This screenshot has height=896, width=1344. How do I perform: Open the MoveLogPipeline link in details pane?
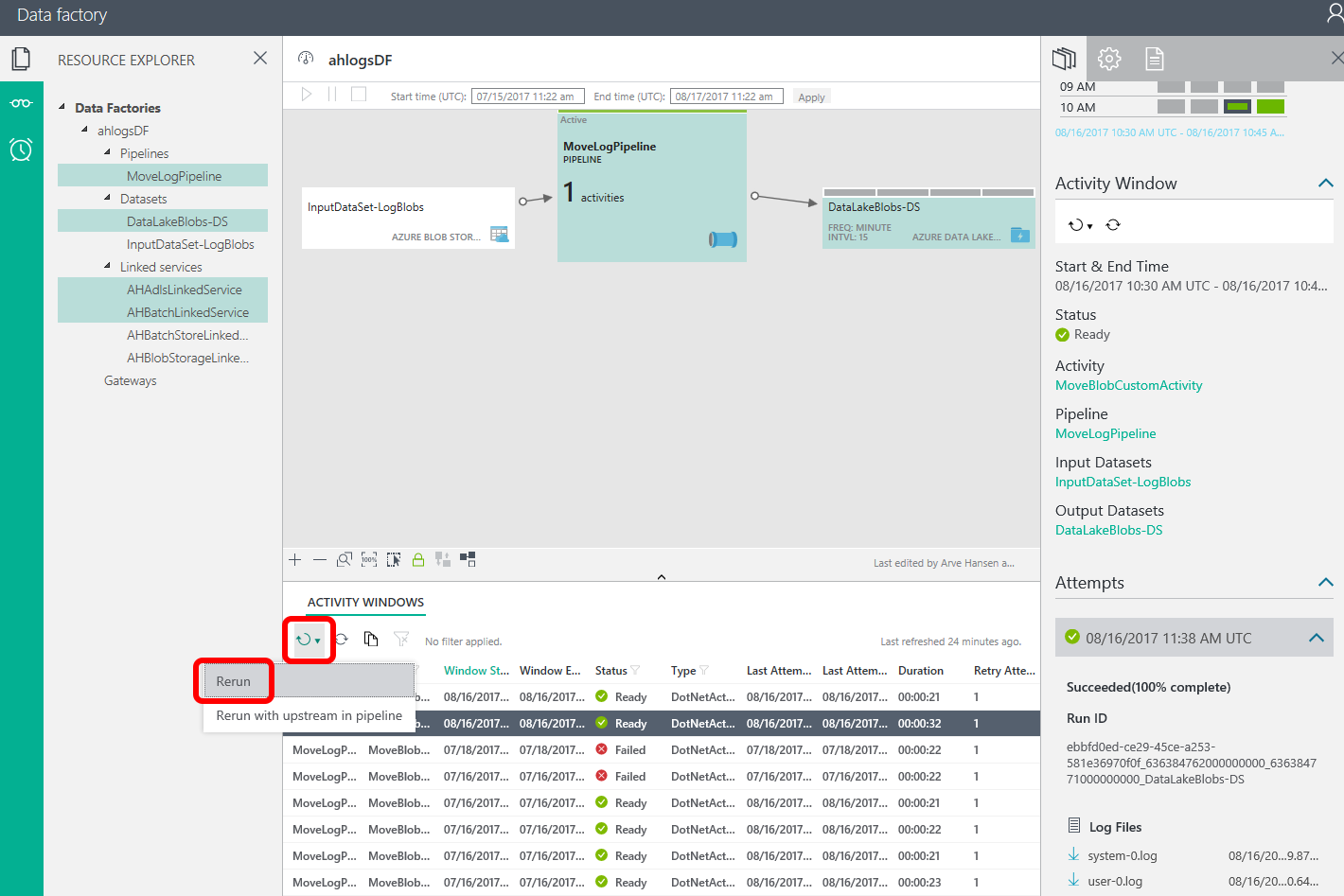pyautogui.click(x=1105, y=433)
